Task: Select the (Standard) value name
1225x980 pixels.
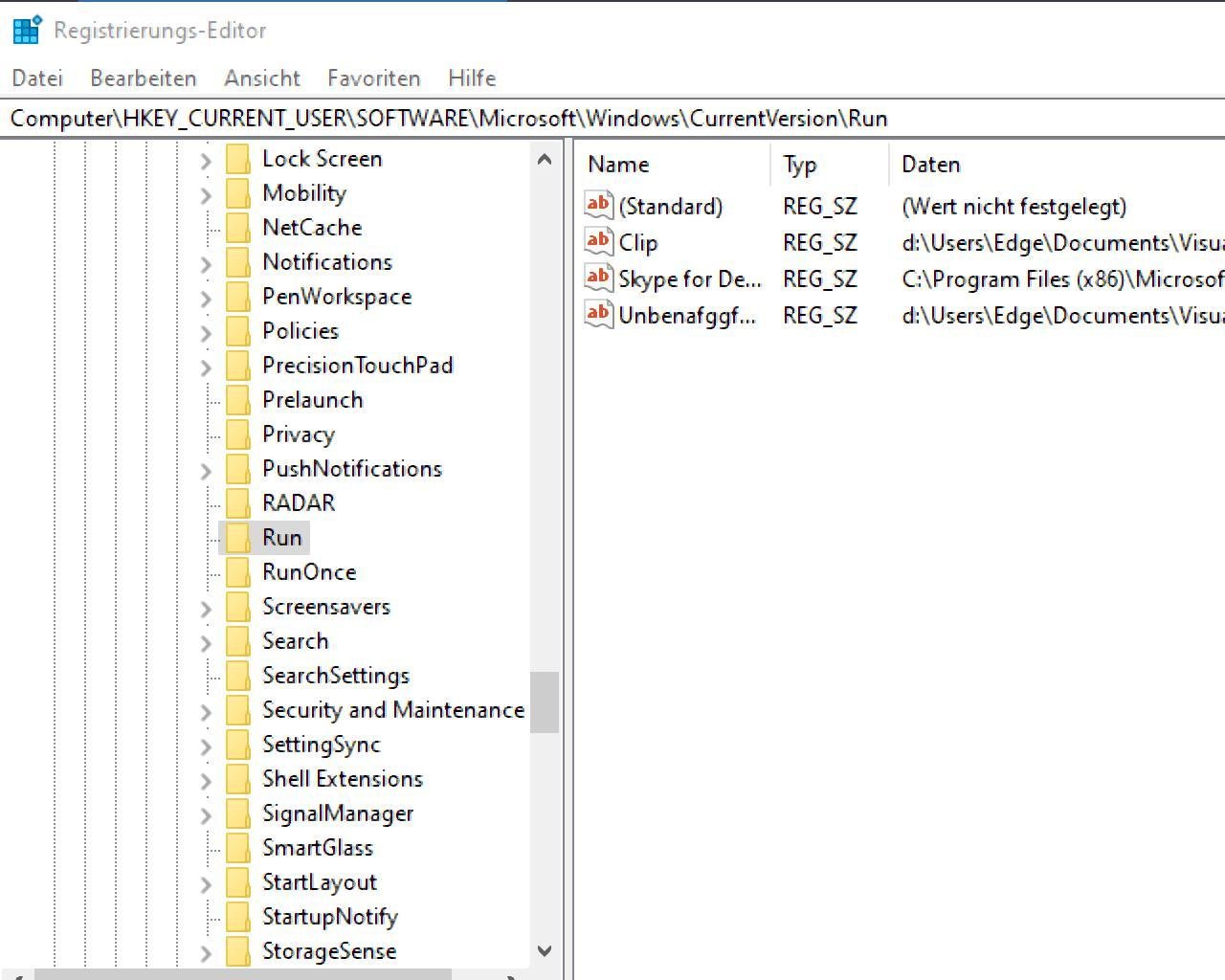Action: click(671, 207)
